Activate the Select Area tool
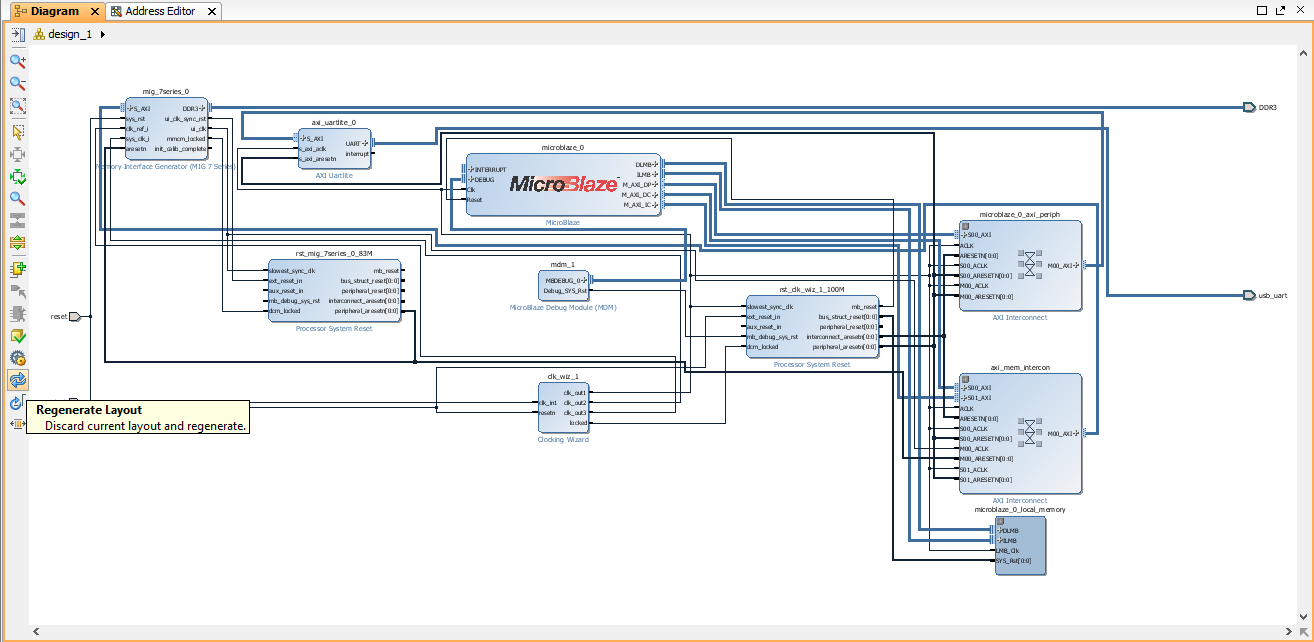 coord(17,132)
